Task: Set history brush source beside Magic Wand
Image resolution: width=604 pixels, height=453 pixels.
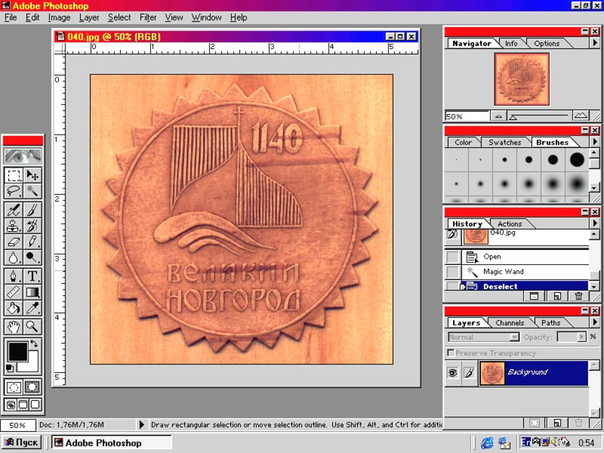Action: pyautogui.click(x=453, y=272)
